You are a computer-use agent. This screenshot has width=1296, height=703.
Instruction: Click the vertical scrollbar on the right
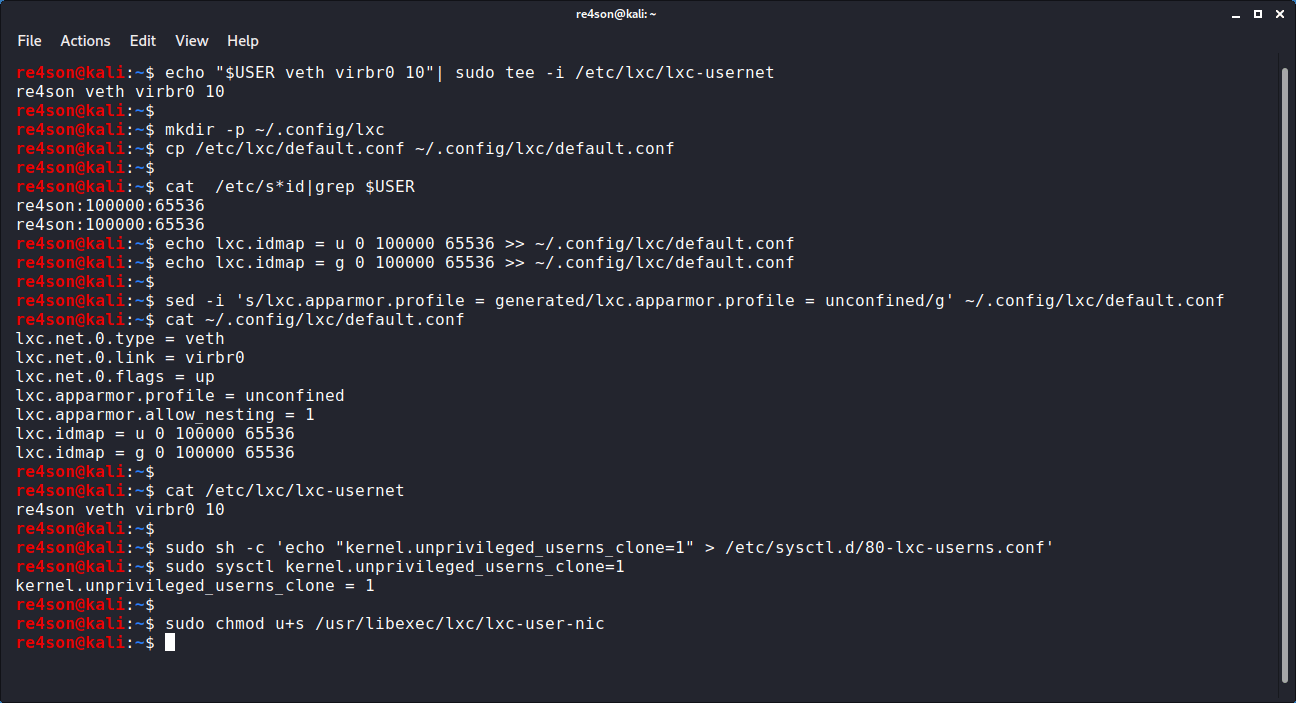1285,370
